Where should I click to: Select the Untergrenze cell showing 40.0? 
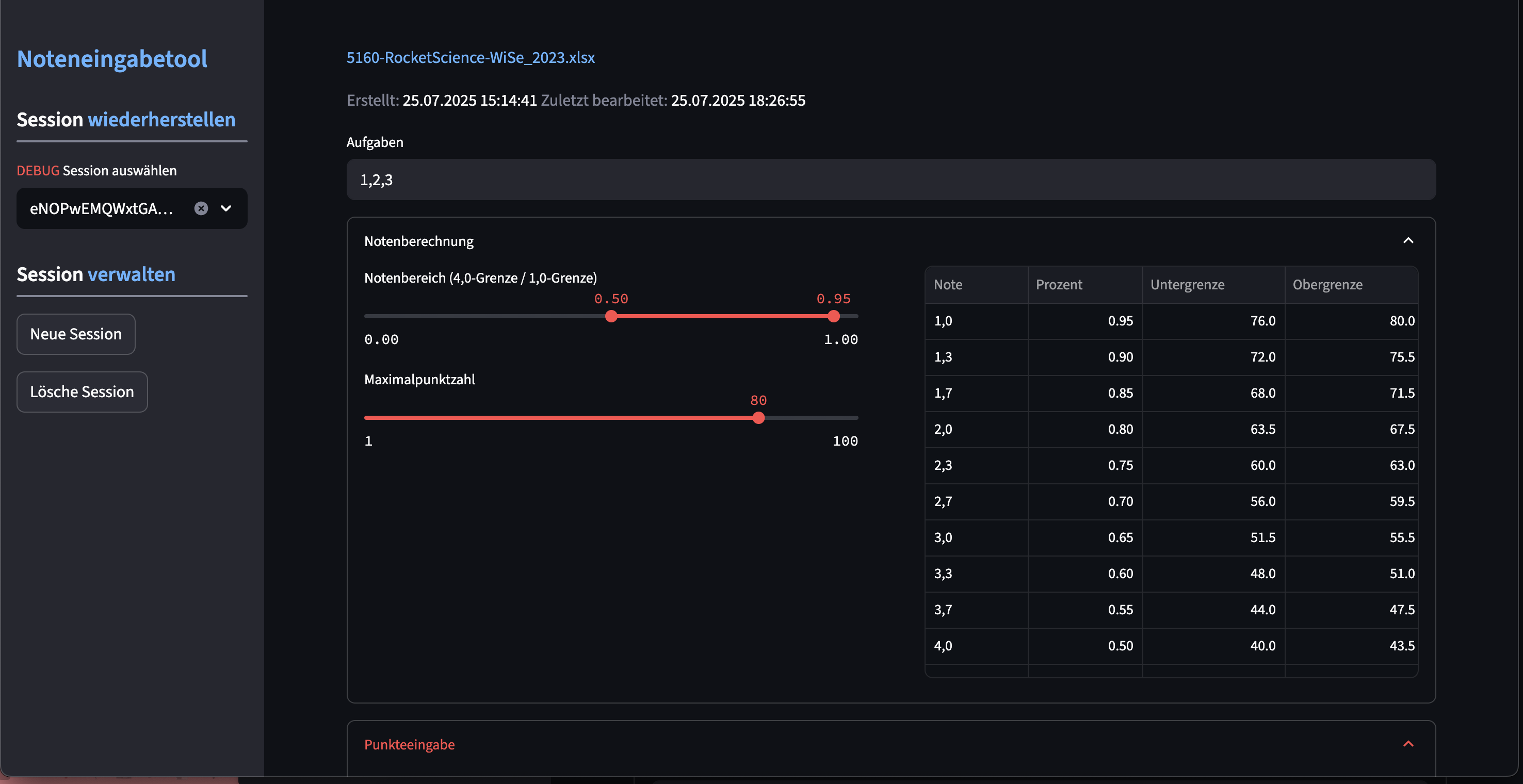[x=1213, y=646]
